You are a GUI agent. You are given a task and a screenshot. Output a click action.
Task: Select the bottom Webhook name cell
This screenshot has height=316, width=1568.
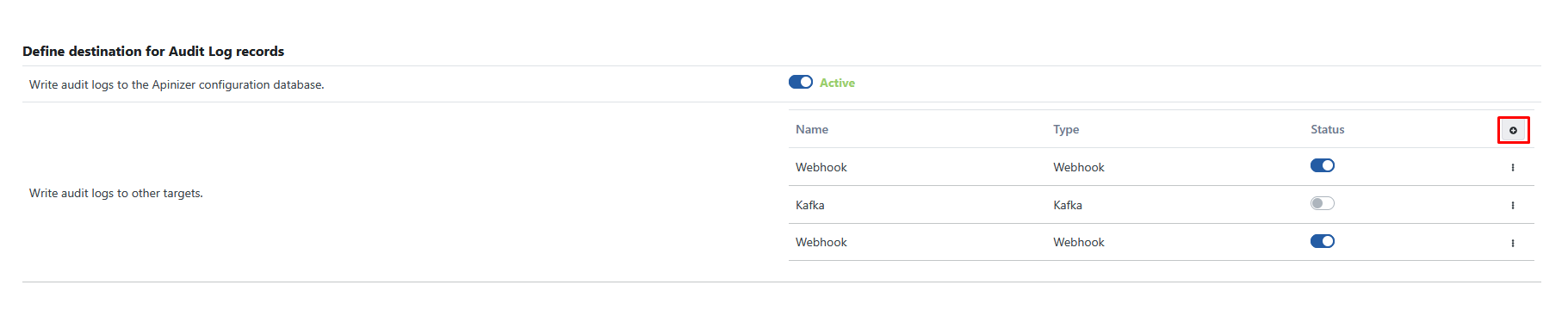[821, 242]
